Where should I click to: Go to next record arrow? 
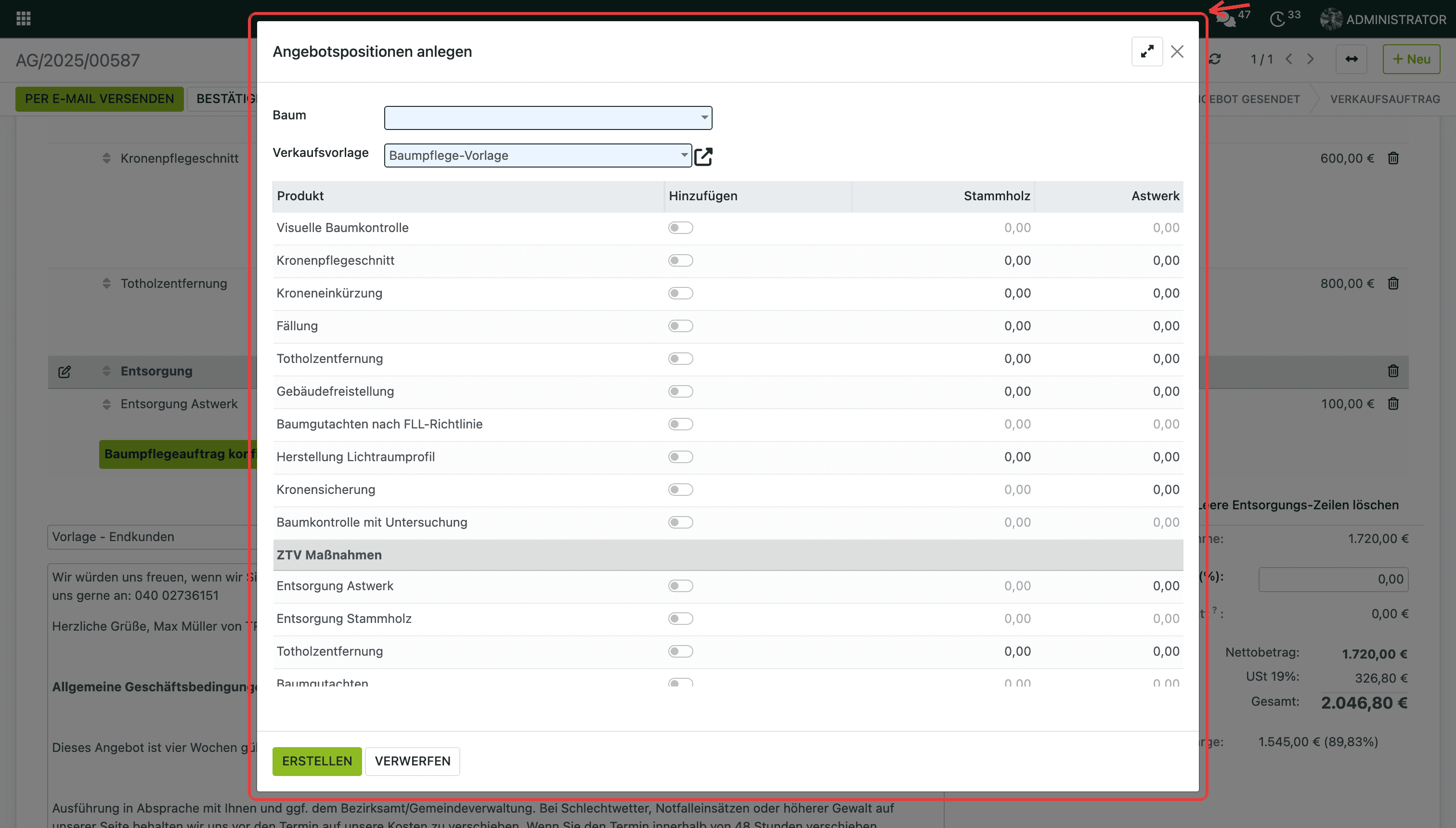point(1311,59)
